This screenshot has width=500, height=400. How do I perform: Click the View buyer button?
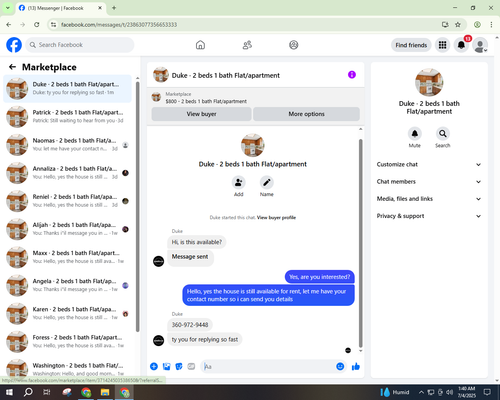coord(201,114)
